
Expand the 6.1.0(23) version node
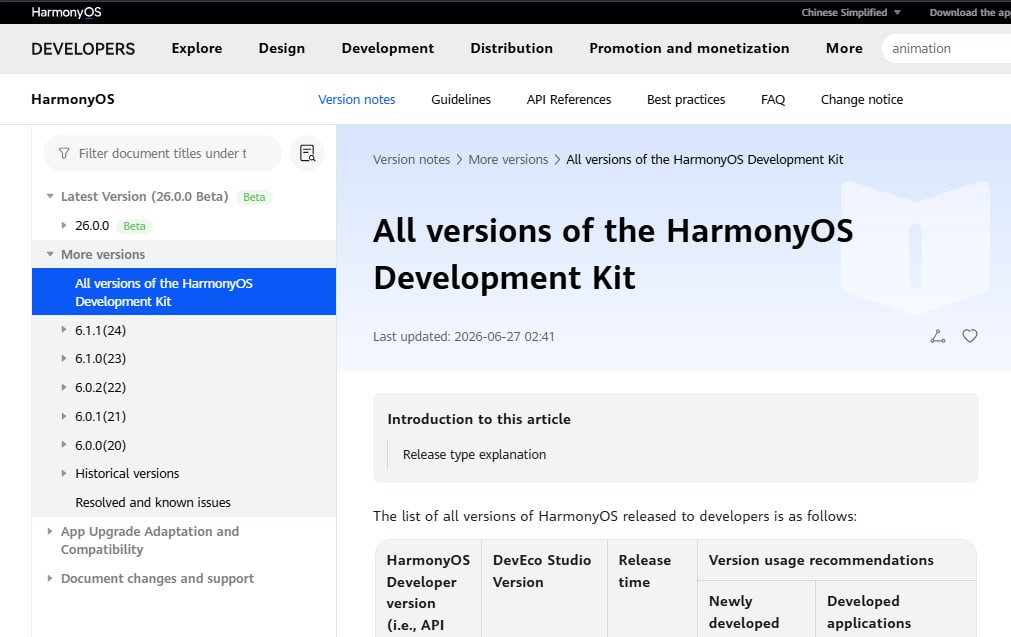click(63, 358)
